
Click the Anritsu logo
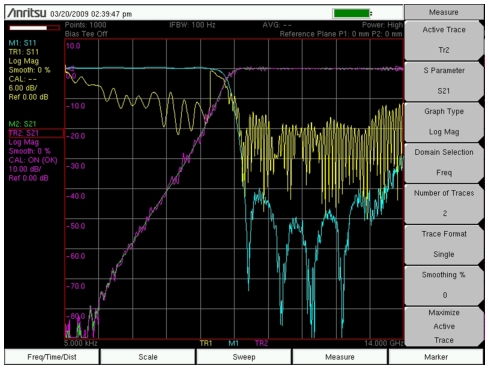(x=27, y=13)
